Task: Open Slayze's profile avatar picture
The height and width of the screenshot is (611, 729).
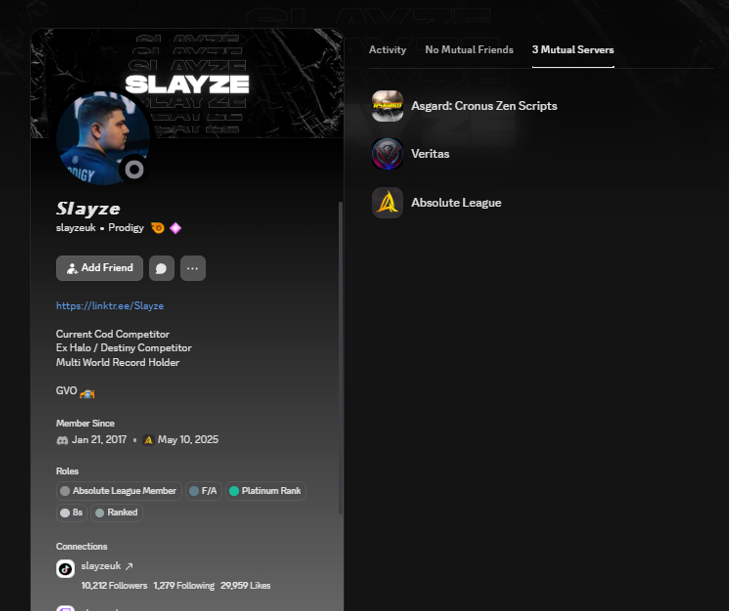Action: (103, 138)
